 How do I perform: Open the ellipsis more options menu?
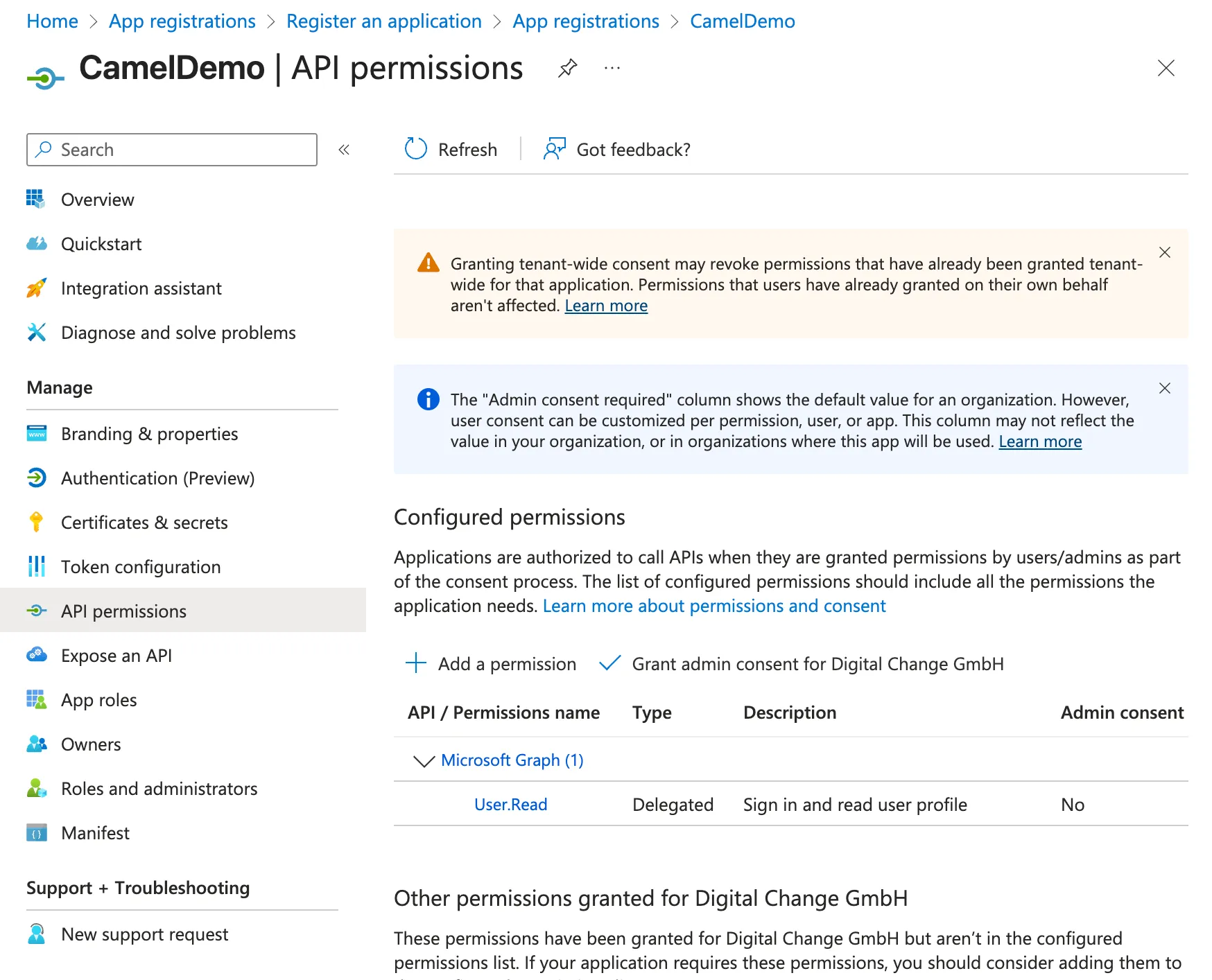point(612,68)
